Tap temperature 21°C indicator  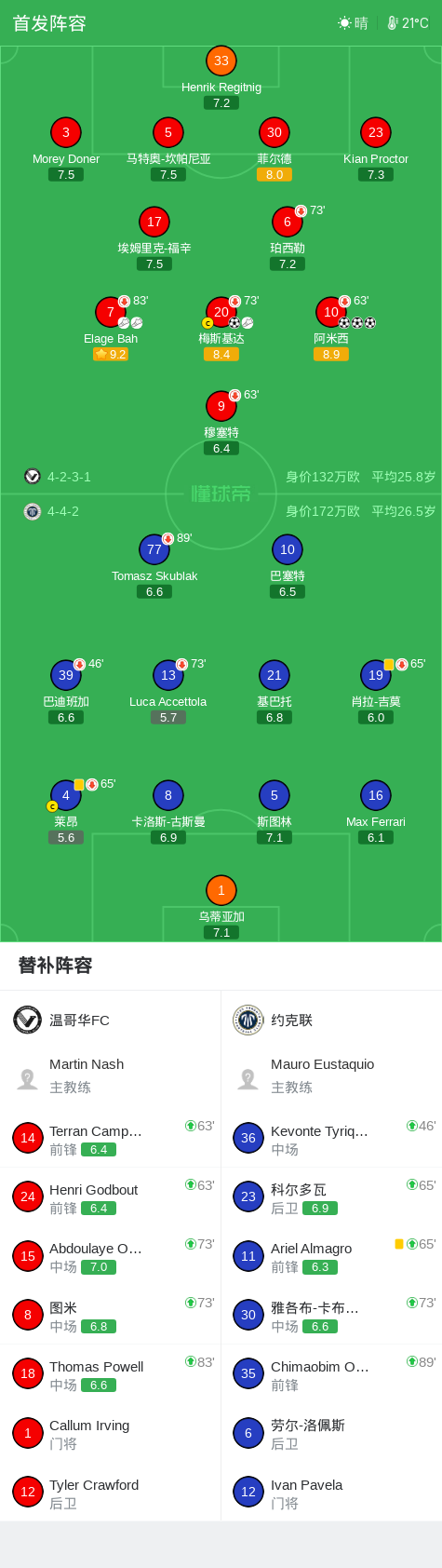coord(408,23)
